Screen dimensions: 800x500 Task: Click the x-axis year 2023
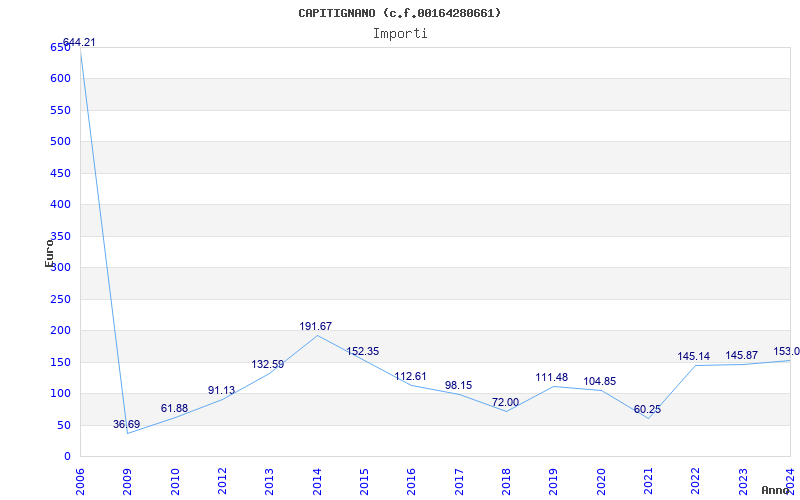pyautogui.click(x=743, y=481)
